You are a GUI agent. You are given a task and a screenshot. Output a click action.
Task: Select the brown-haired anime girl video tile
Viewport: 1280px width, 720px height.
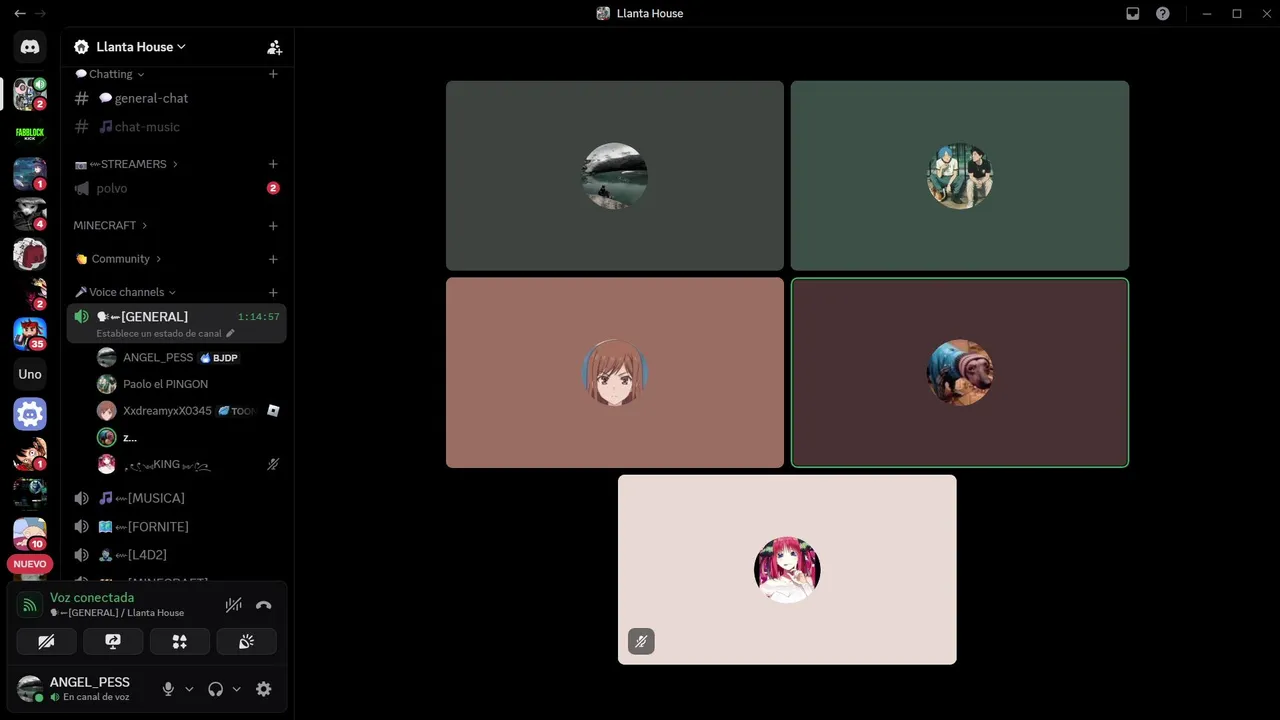615,372
